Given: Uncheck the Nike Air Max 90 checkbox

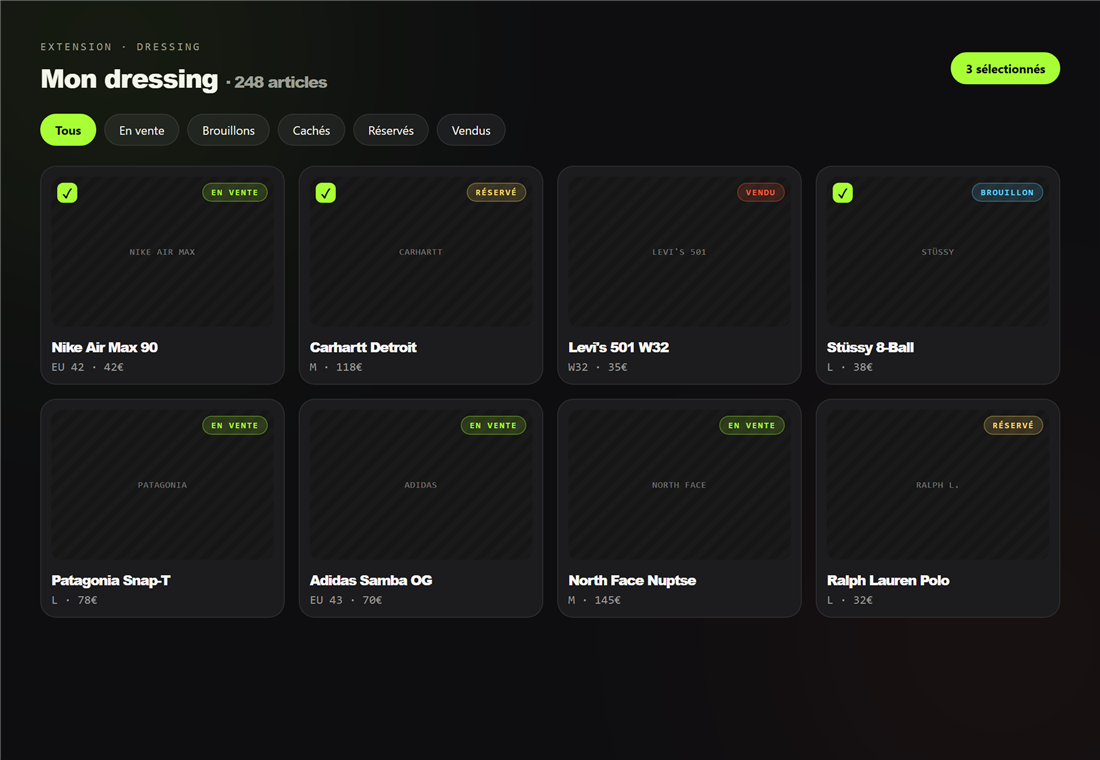Looking at the screenshot, I should click(67, 192).
